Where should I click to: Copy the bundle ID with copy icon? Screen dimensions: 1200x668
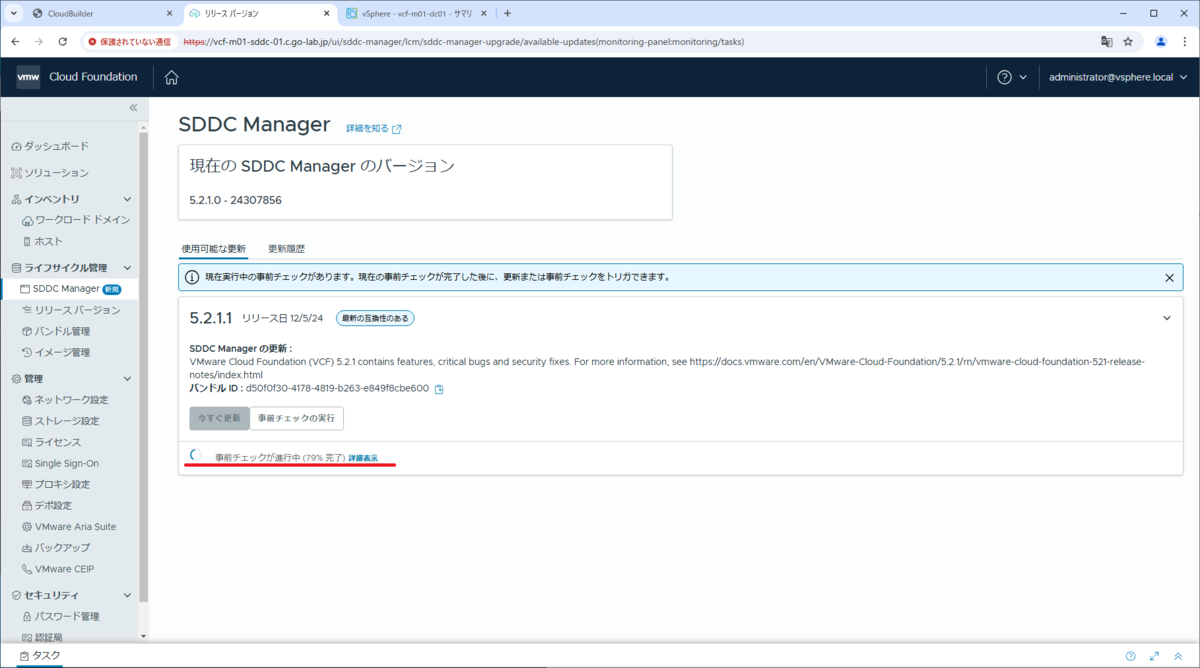(439, 389)
